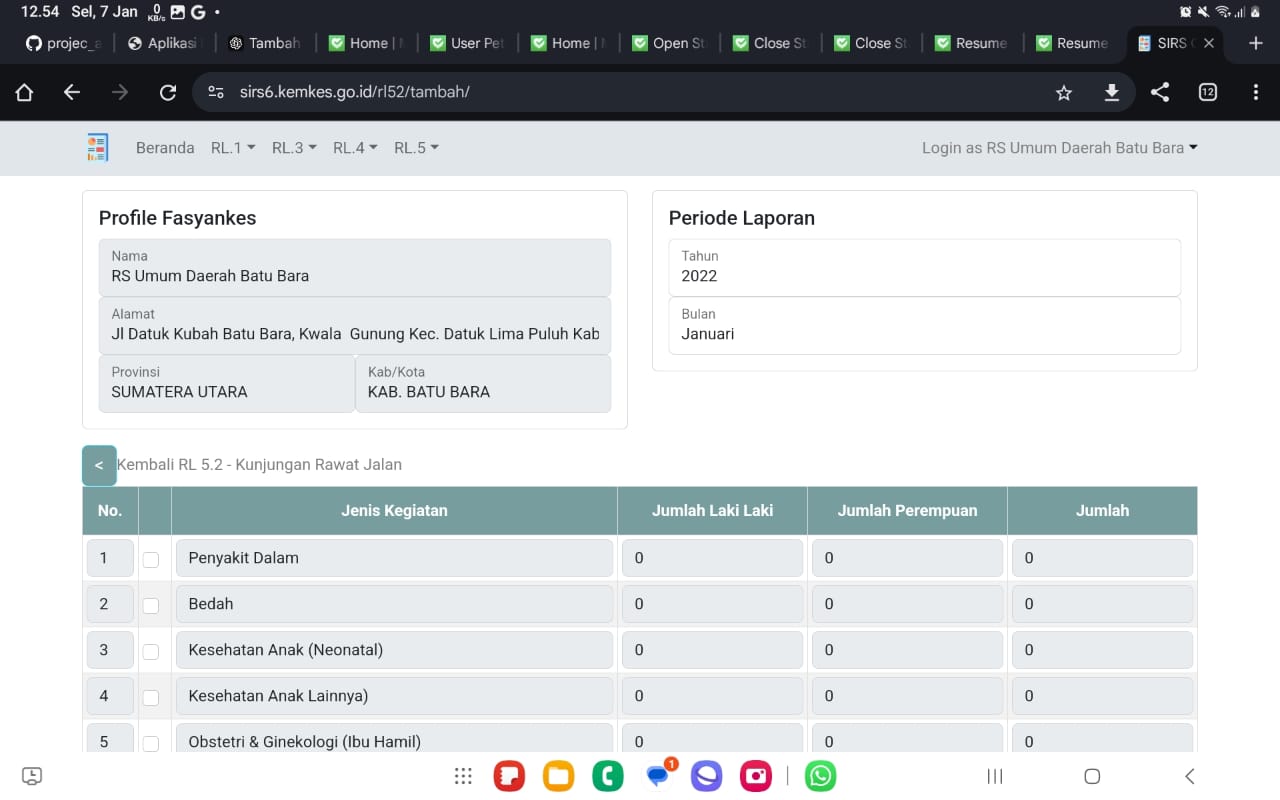The width and height of the screenshot is (1280, 800).
Task: Switch to first Resume tab
Action: (972, 43)
